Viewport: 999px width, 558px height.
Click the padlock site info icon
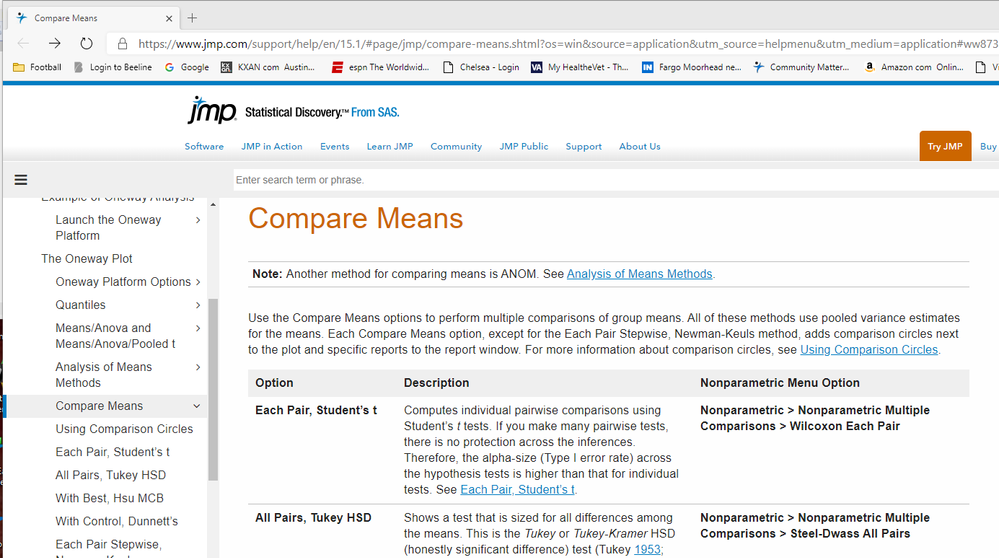[x=122, y=43]
